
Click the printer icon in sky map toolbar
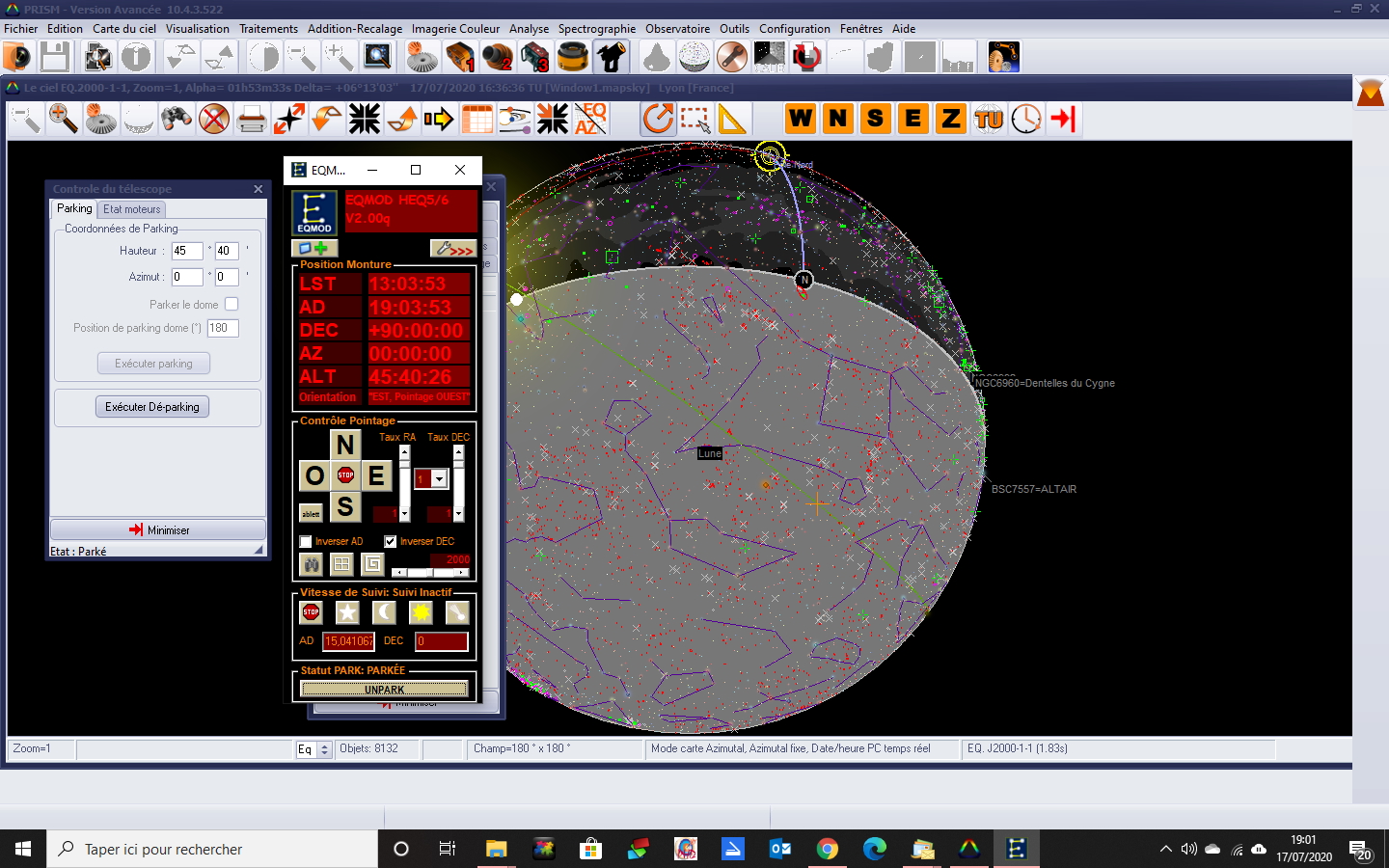coord(251,120)
